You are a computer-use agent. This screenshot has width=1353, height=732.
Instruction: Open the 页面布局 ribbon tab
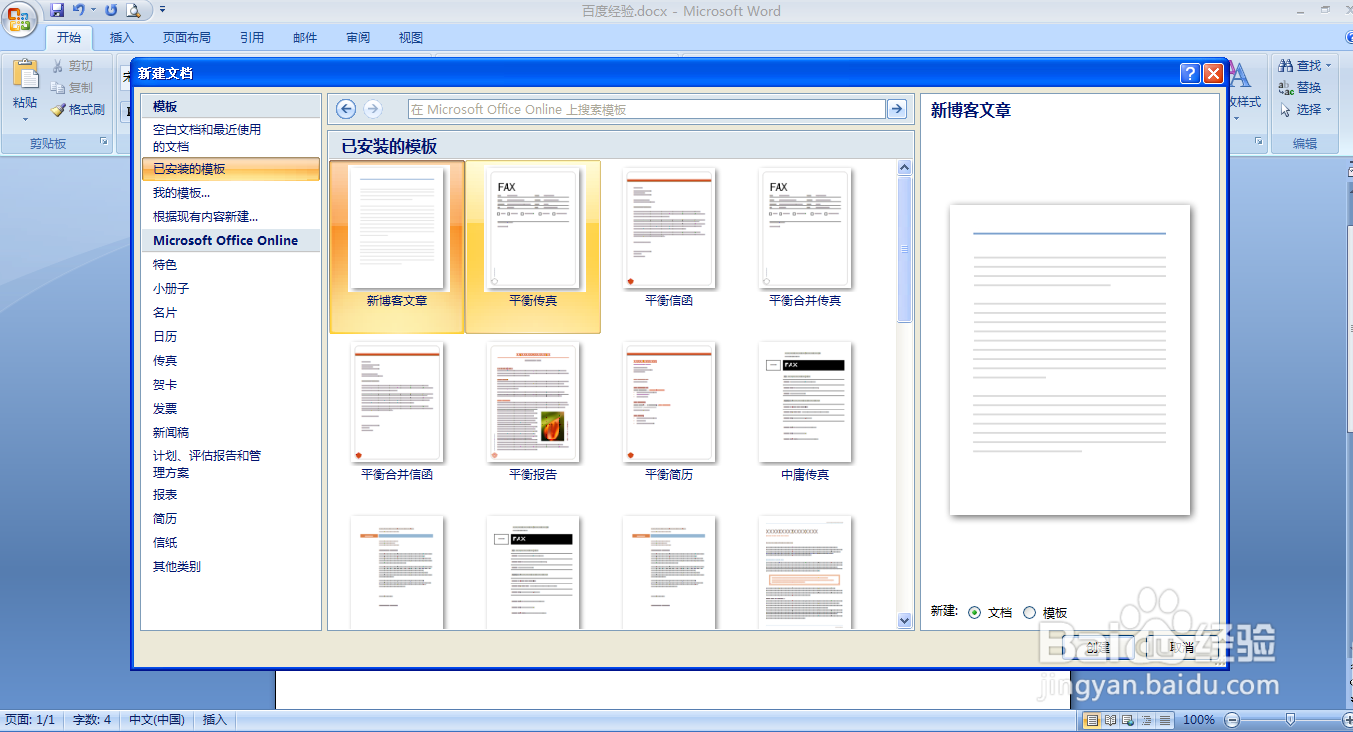click(x=187, y=38)
